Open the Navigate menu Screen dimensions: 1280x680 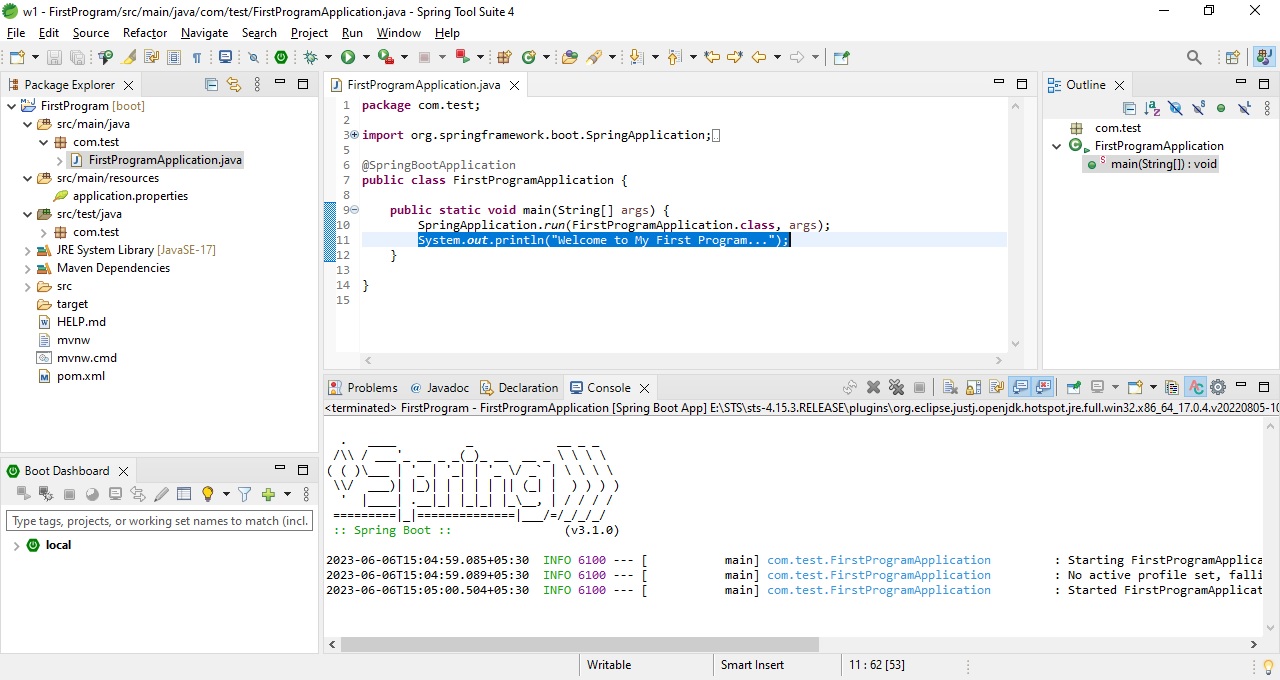click(204, 32)
